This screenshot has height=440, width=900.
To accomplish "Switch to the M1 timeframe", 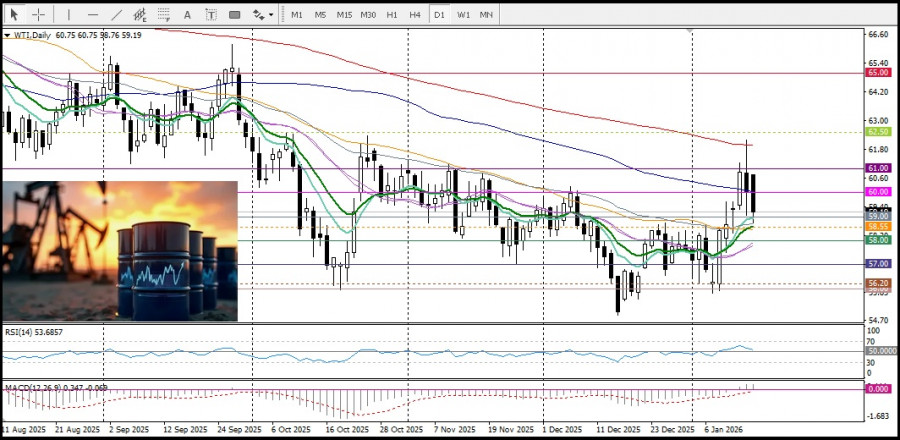I will coord(297,15).
